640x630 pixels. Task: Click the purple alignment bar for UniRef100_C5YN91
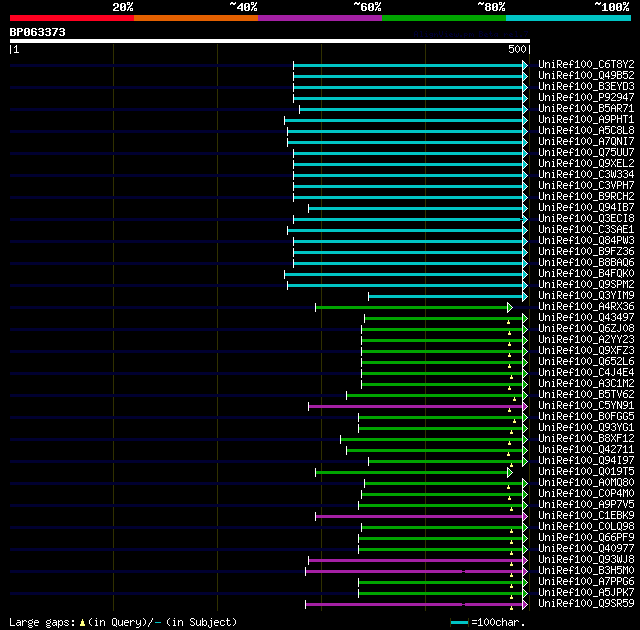[x=418, y=407]
